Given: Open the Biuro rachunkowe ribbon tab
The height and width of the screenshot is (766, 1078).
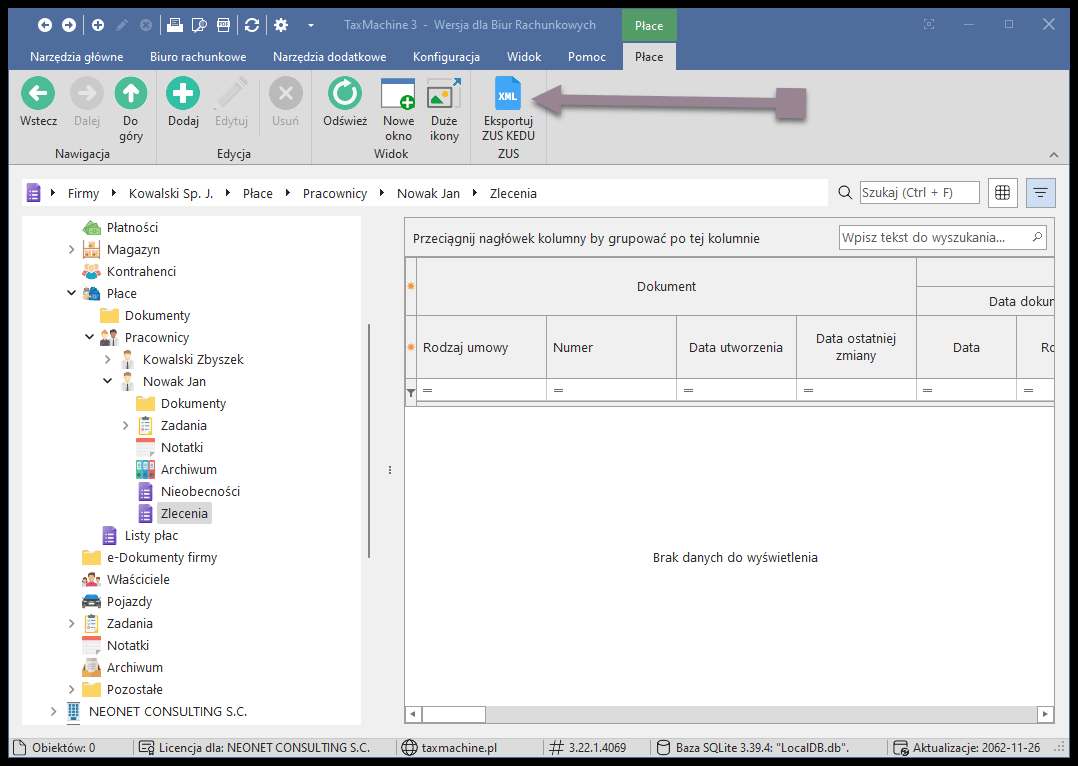Looking at the screenshot, I should coord(198,57).
